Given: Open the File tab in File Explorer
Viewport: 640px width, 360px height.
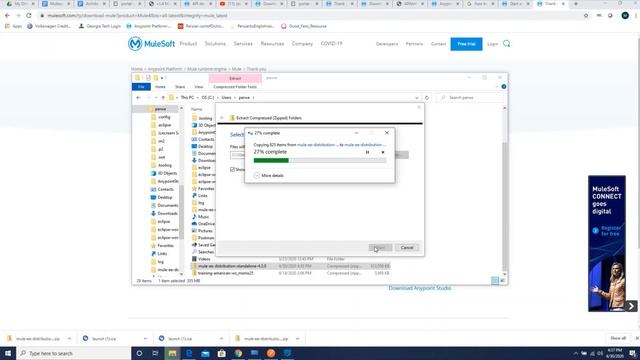Looking at the screenshot, I should pos(141,87).
